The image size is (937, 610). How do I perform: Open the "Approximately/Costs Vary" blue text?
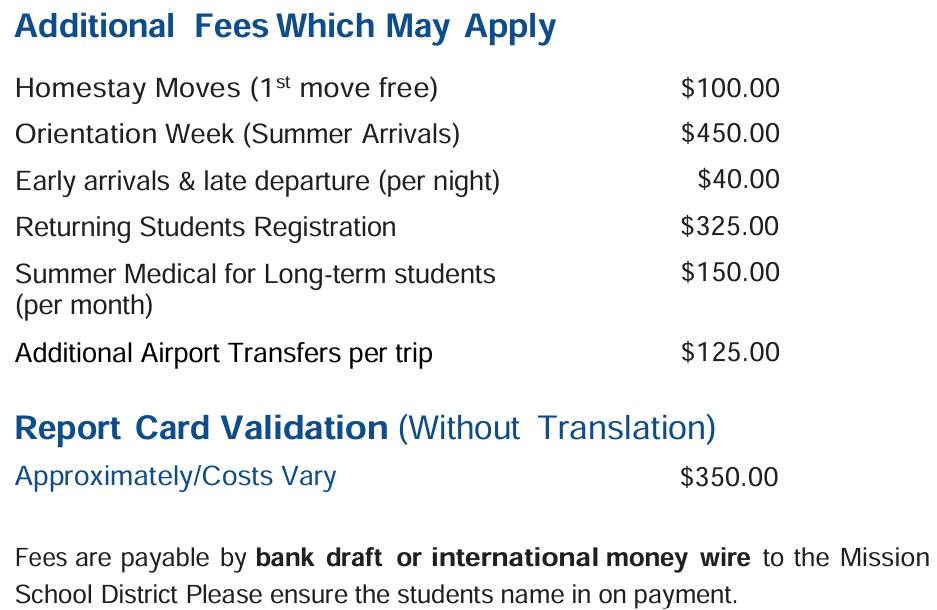click(175, 476)
